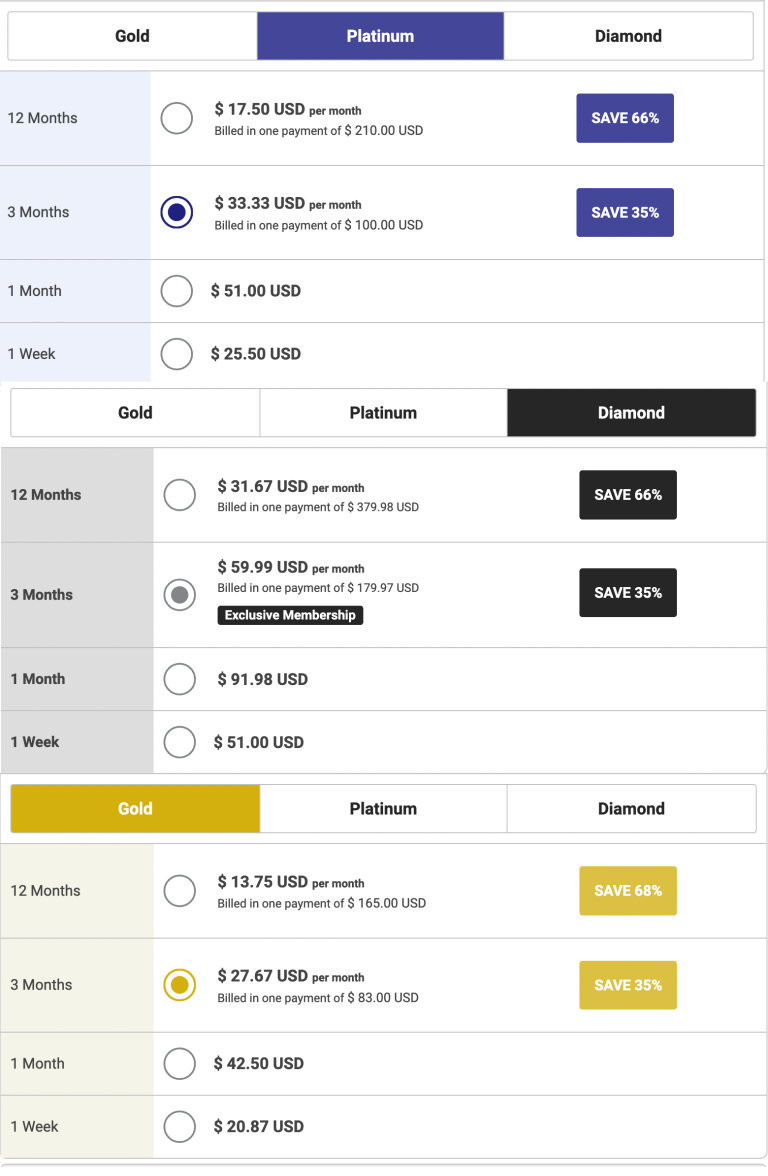768x1176 pixels.
Task: Click the Exclusive Membership label
Action: point(290,615)
